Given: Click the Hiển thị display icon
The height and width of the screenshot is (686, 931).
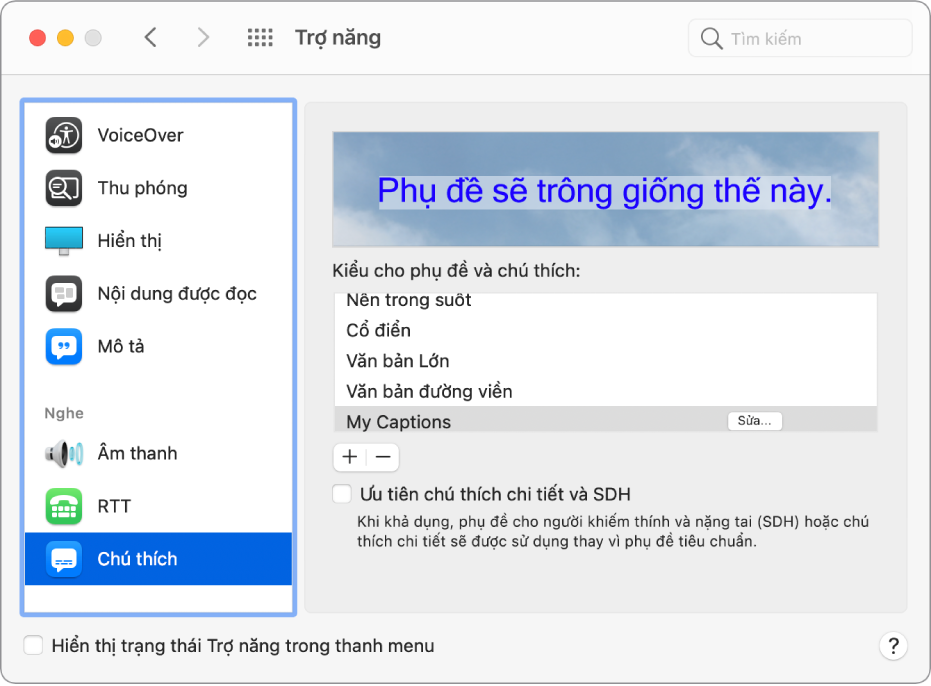Looking at the screenshot, I should pos(63,240).
